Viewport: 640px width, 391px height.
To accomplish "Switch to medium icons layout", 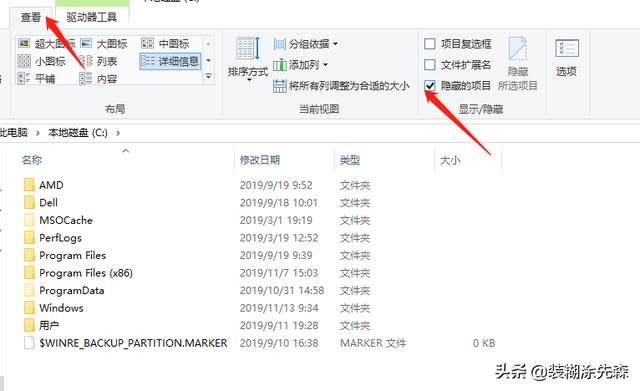I will pyautogui.click(x=165, y=43).
